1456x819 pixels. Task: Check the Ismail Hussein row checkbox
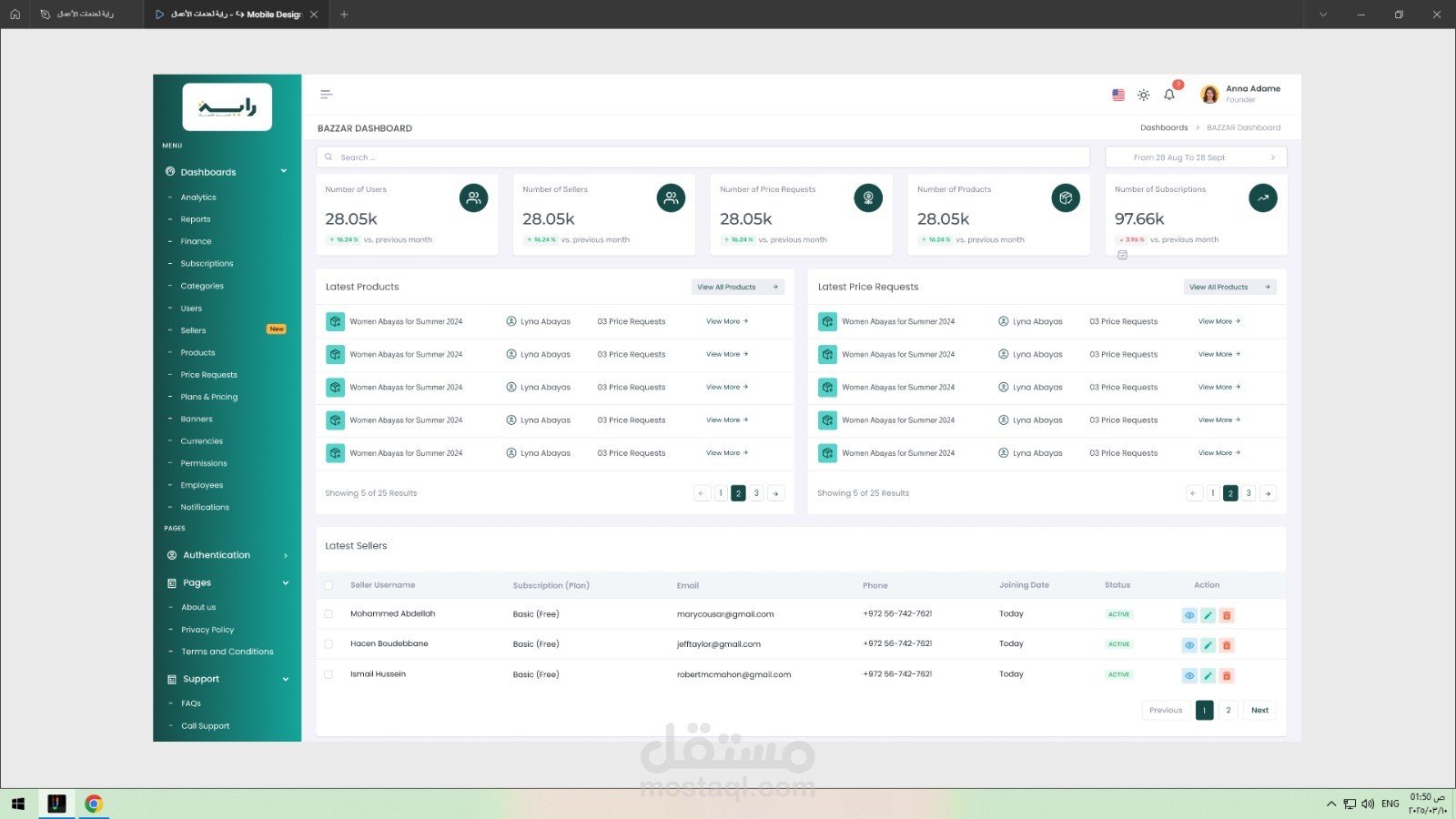pos(329,674)
